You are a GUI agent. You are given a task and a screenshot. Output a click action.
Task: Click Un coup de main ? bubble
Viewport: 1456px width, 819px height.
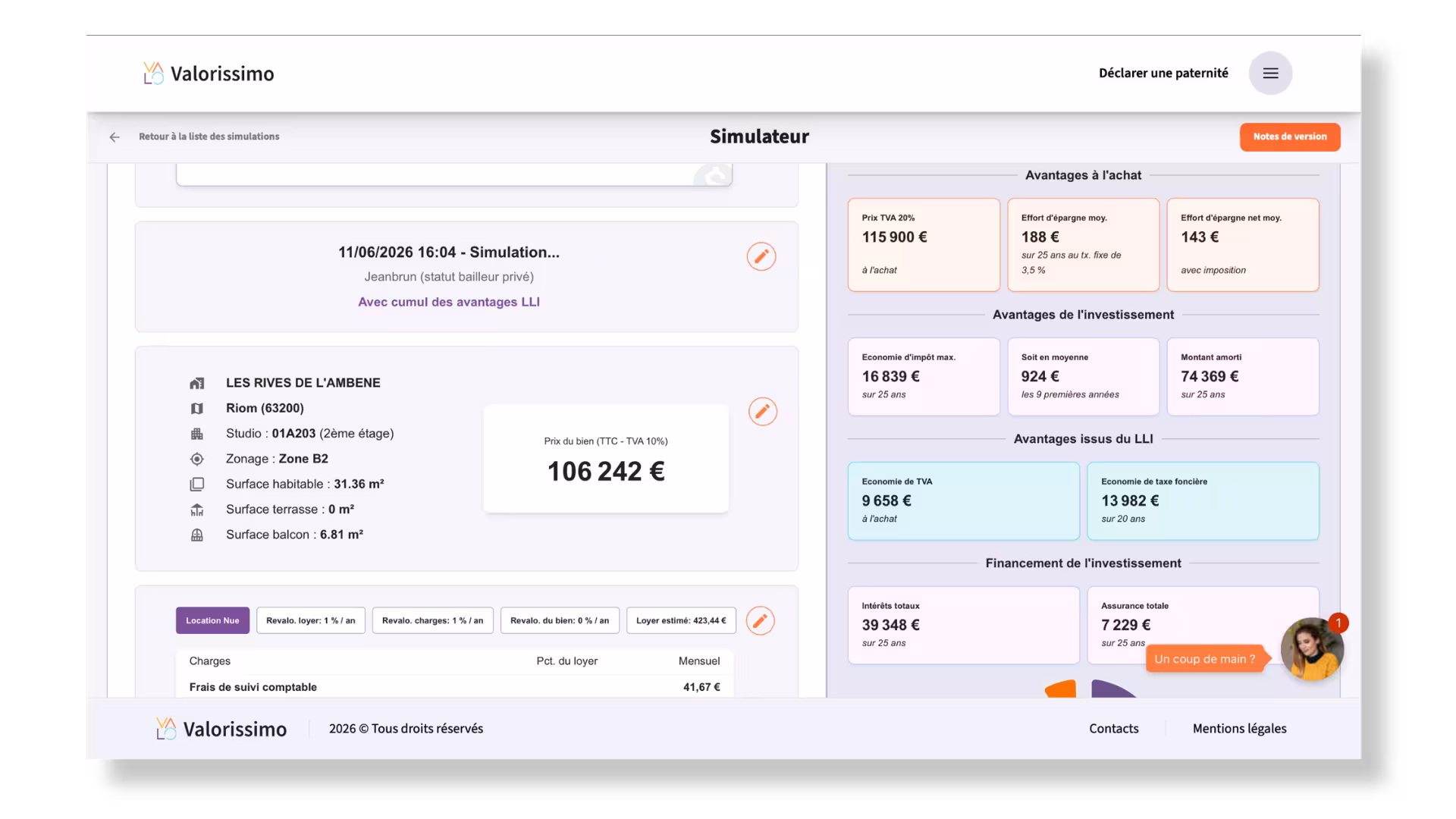click(x=1204, y=659)
